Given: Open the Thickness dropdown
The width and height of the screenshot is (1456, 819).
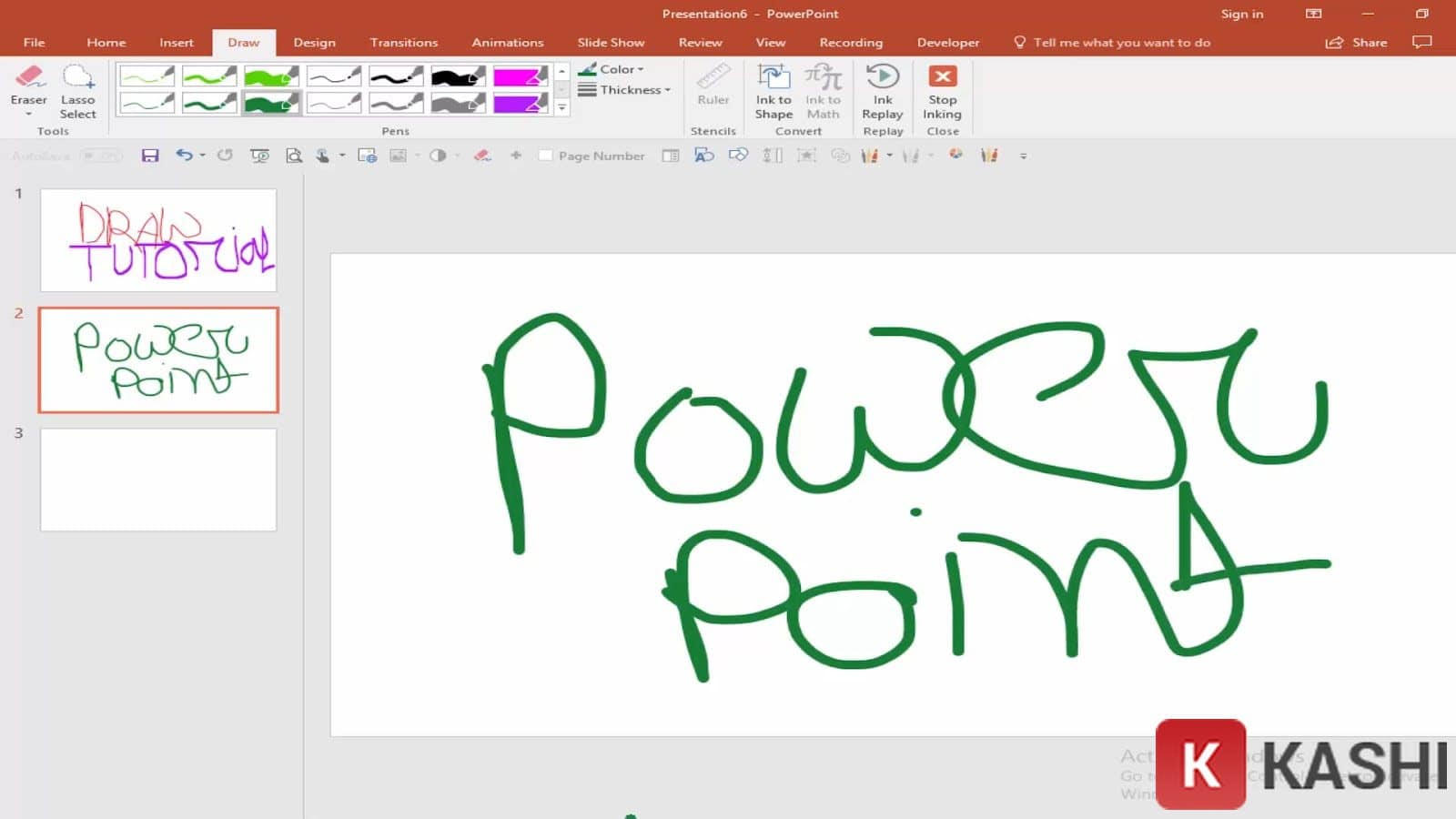Looking at the screenshot, I should (626, 89).
